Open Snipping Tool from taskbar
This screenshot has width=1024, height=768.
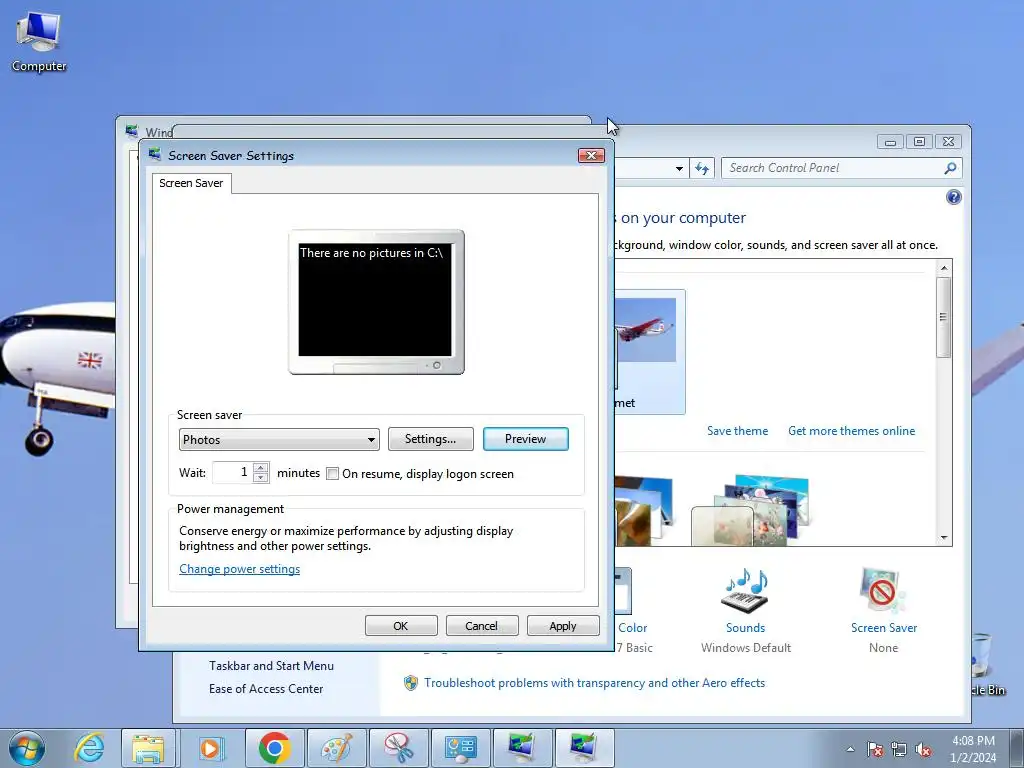(x=399, y=748)
